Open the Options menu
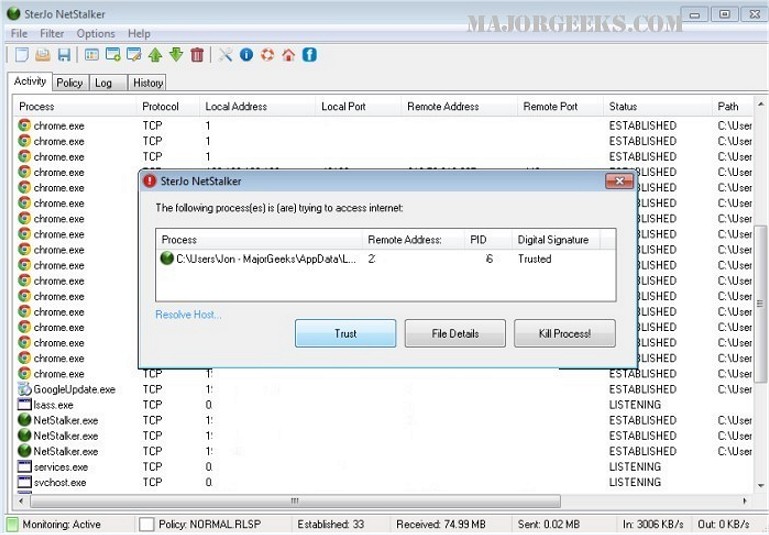The width and height of the screenshot is (769, 535). [96, 33]
